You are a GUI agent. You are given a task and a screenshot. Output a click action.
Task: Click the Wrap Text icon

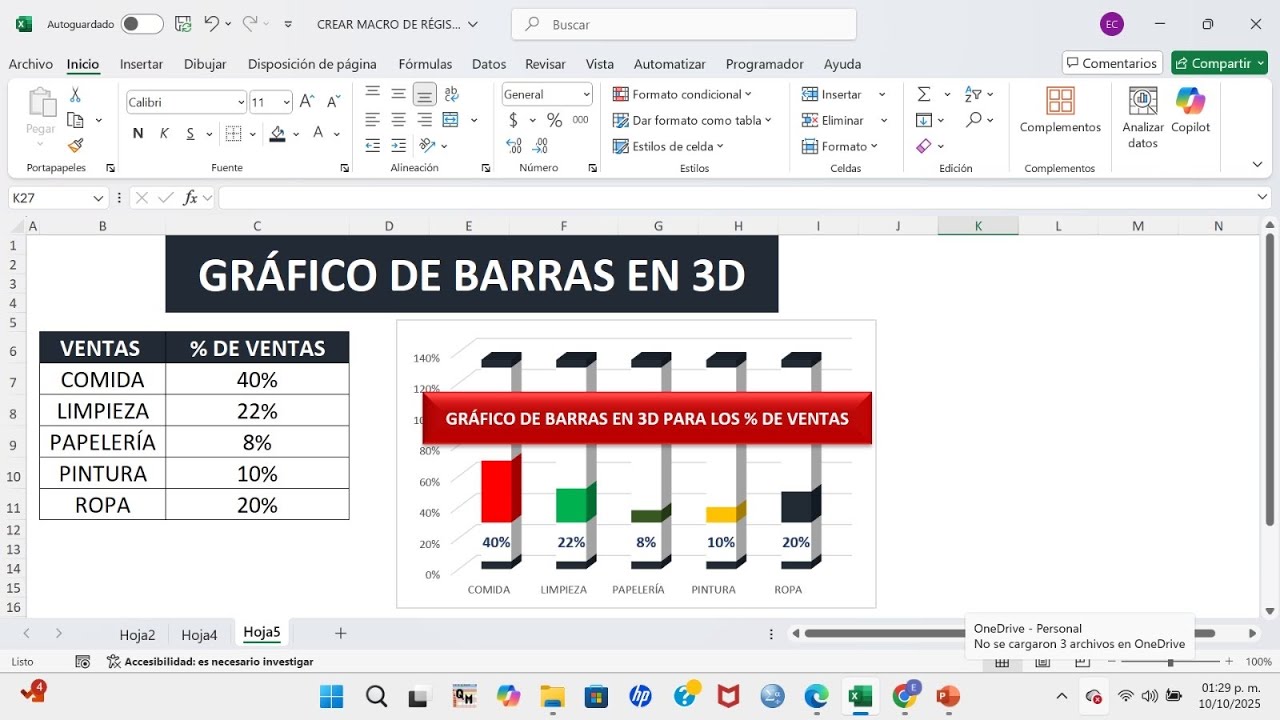click(x=452, y=94)
